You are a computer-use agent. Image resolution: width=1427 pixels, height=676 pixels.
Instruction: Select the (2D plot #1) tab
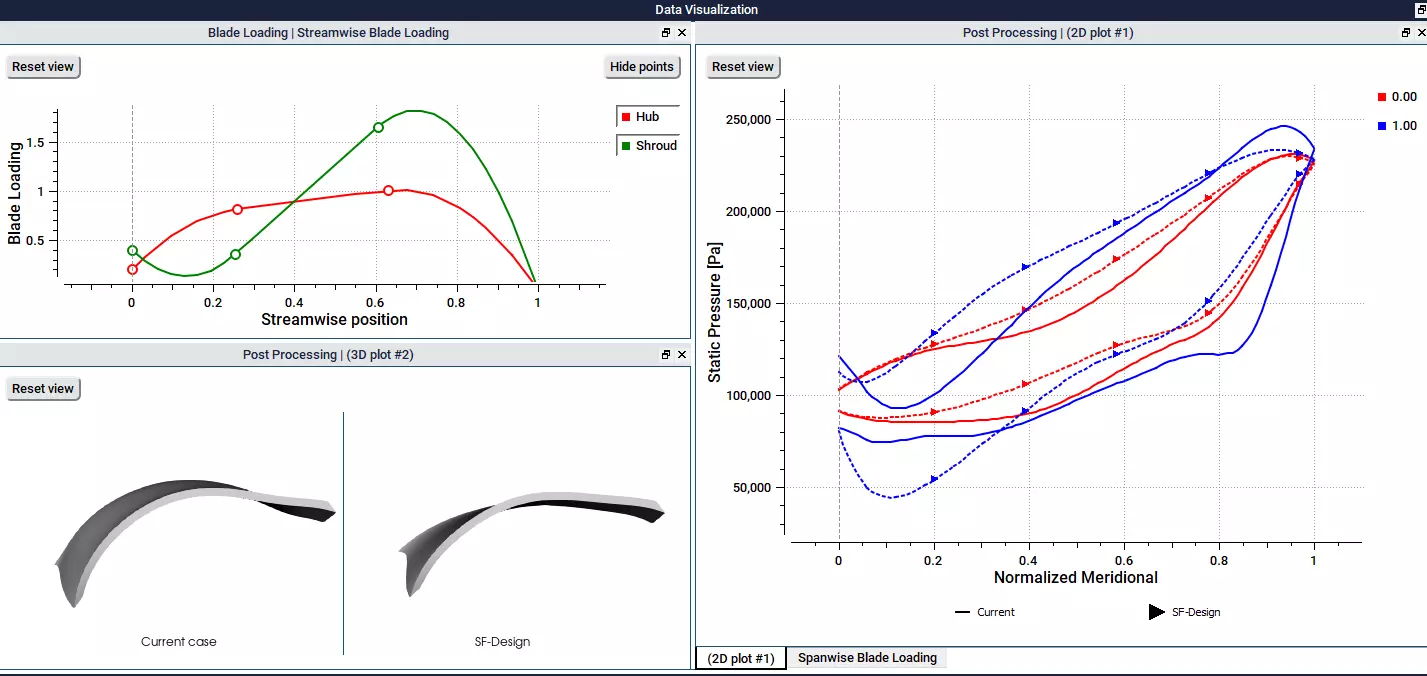click(741, 659)
